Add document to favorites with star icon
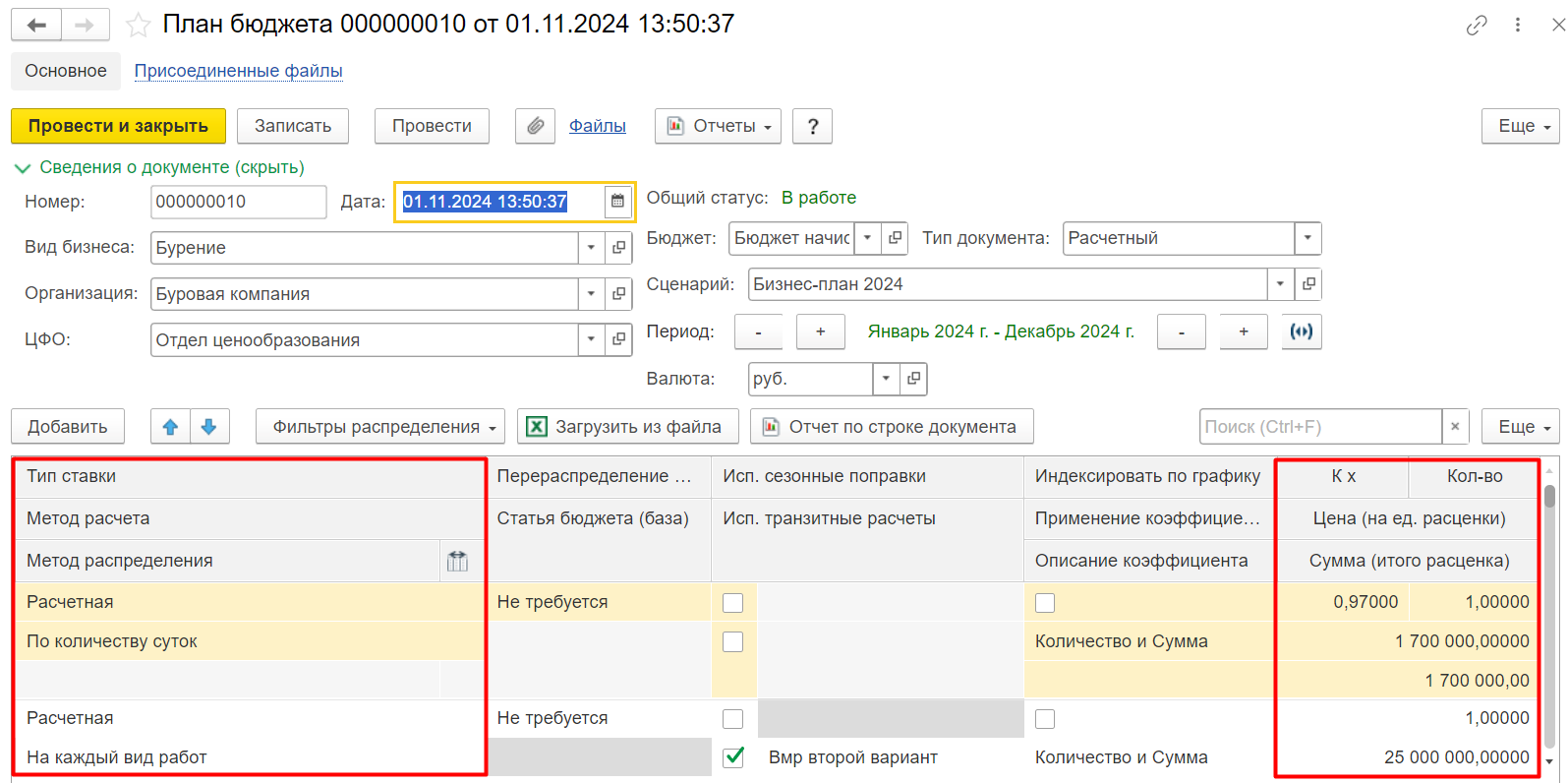The width and height of the screenshot is (1568, 783). coord(139,25)
